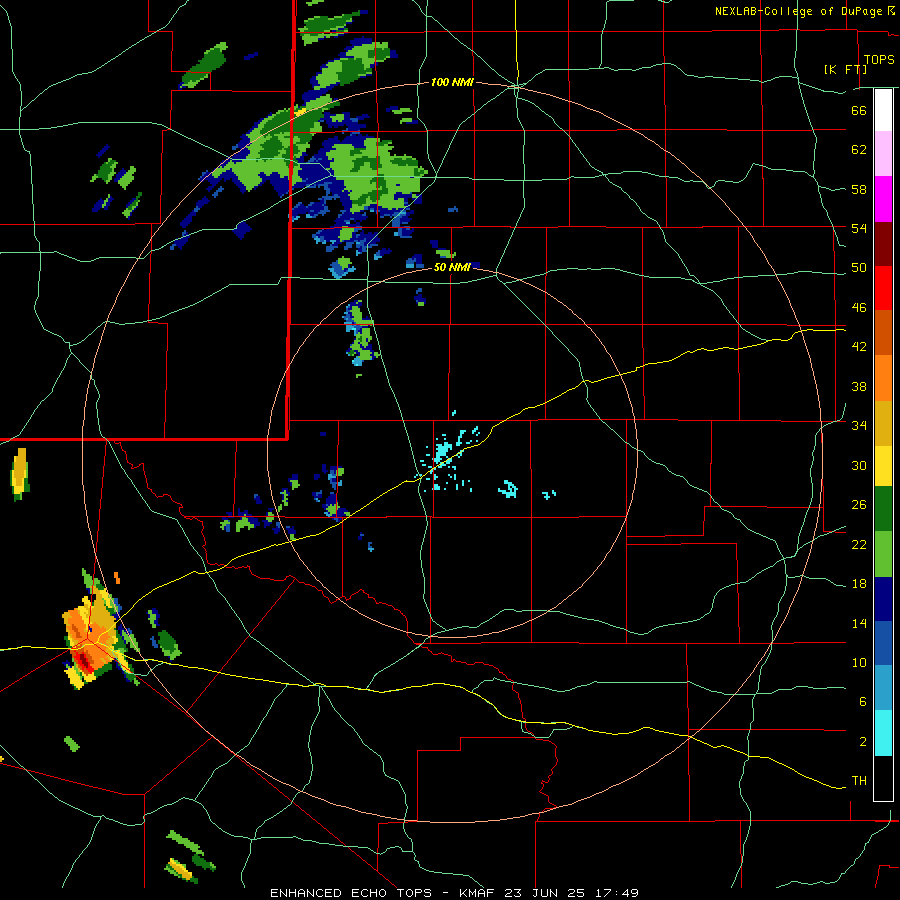Click the 50 legend value on color scale
This screenshot has width=900, height=900.
tap(859, 268)
